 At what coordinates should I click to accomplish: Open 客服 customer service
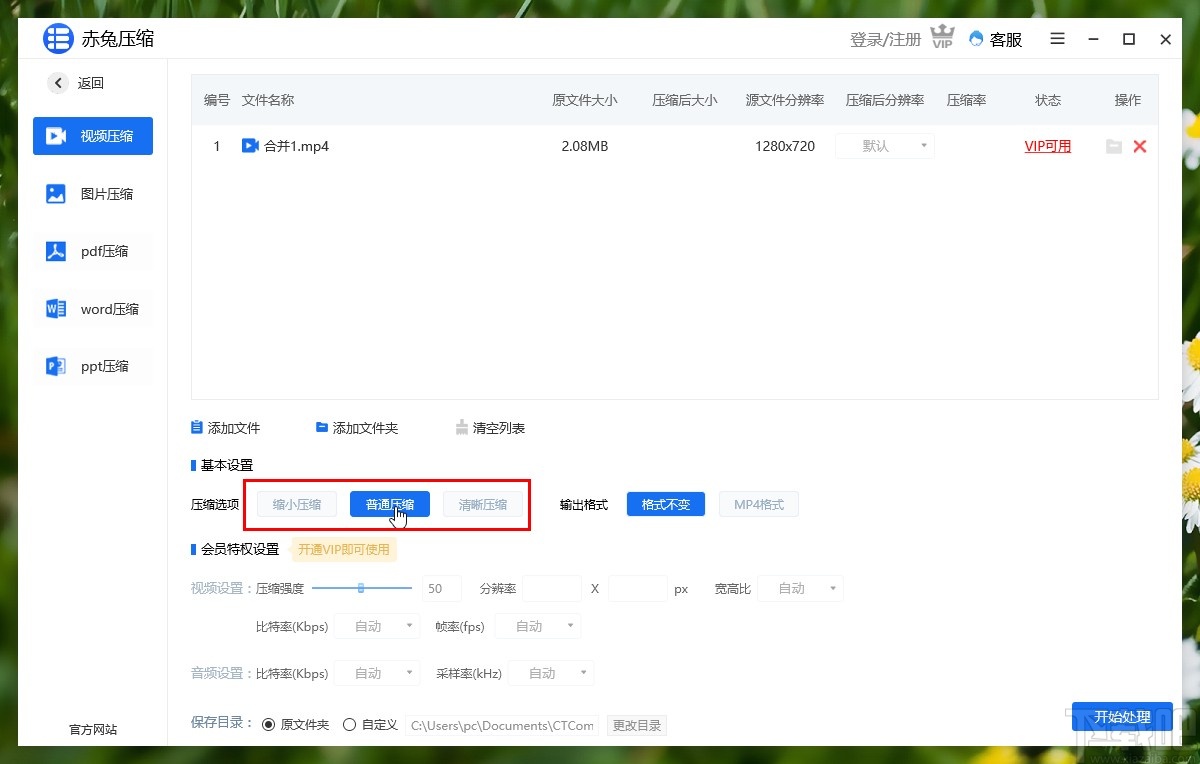click(x=996, y=39)
